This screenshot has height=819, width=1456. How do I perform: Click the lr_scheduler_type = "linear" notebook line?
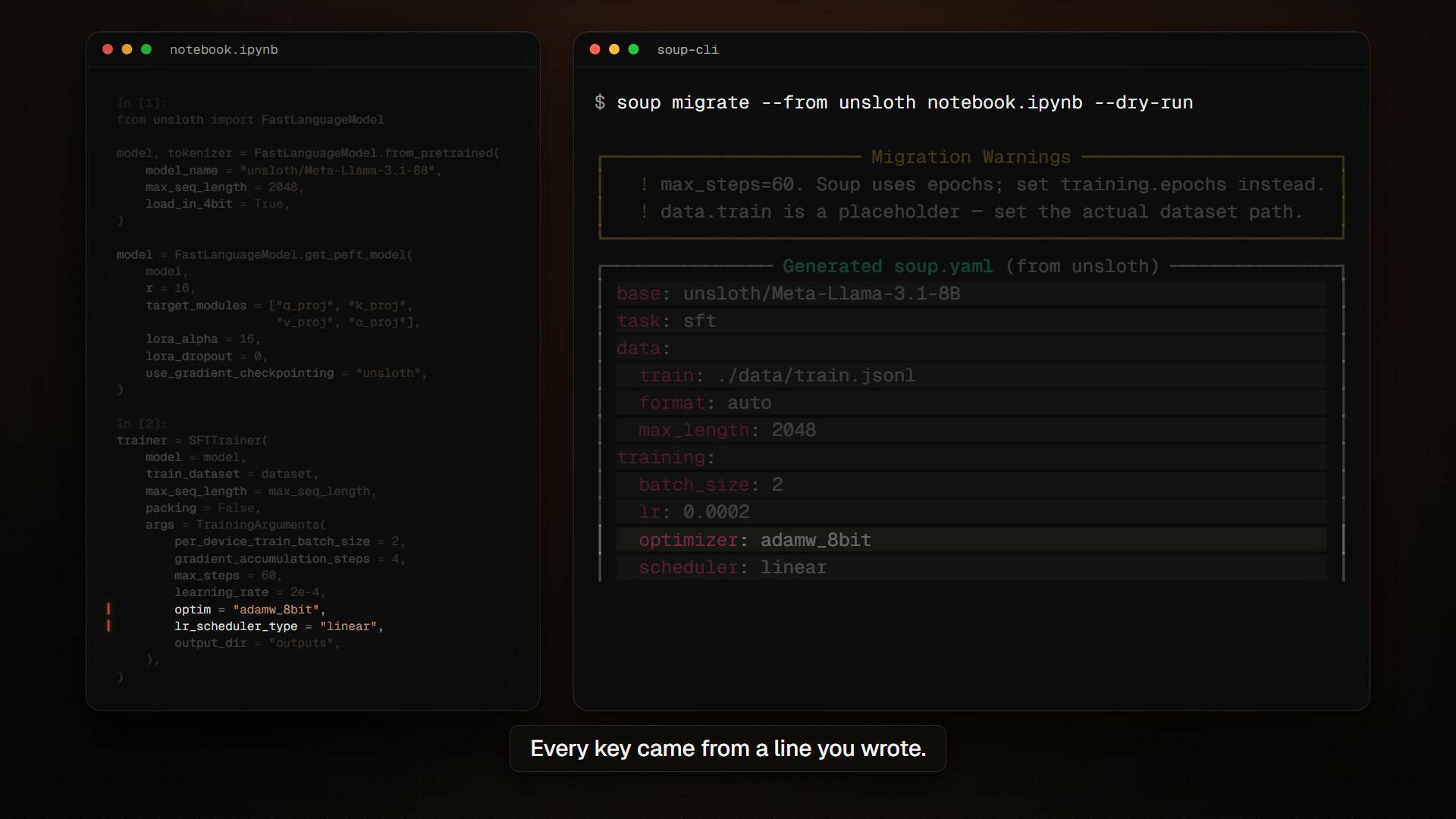click(279, 626)
